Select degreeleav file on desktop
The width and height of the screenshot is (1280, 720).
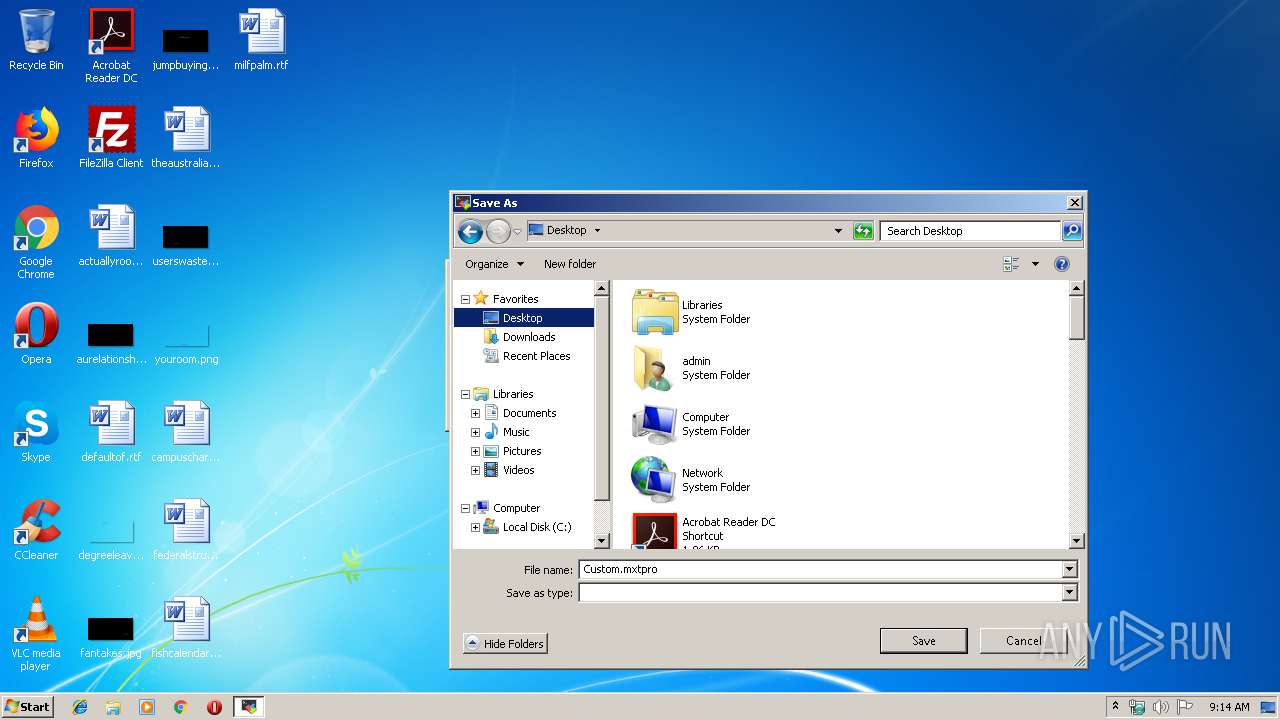click(111, 539)
